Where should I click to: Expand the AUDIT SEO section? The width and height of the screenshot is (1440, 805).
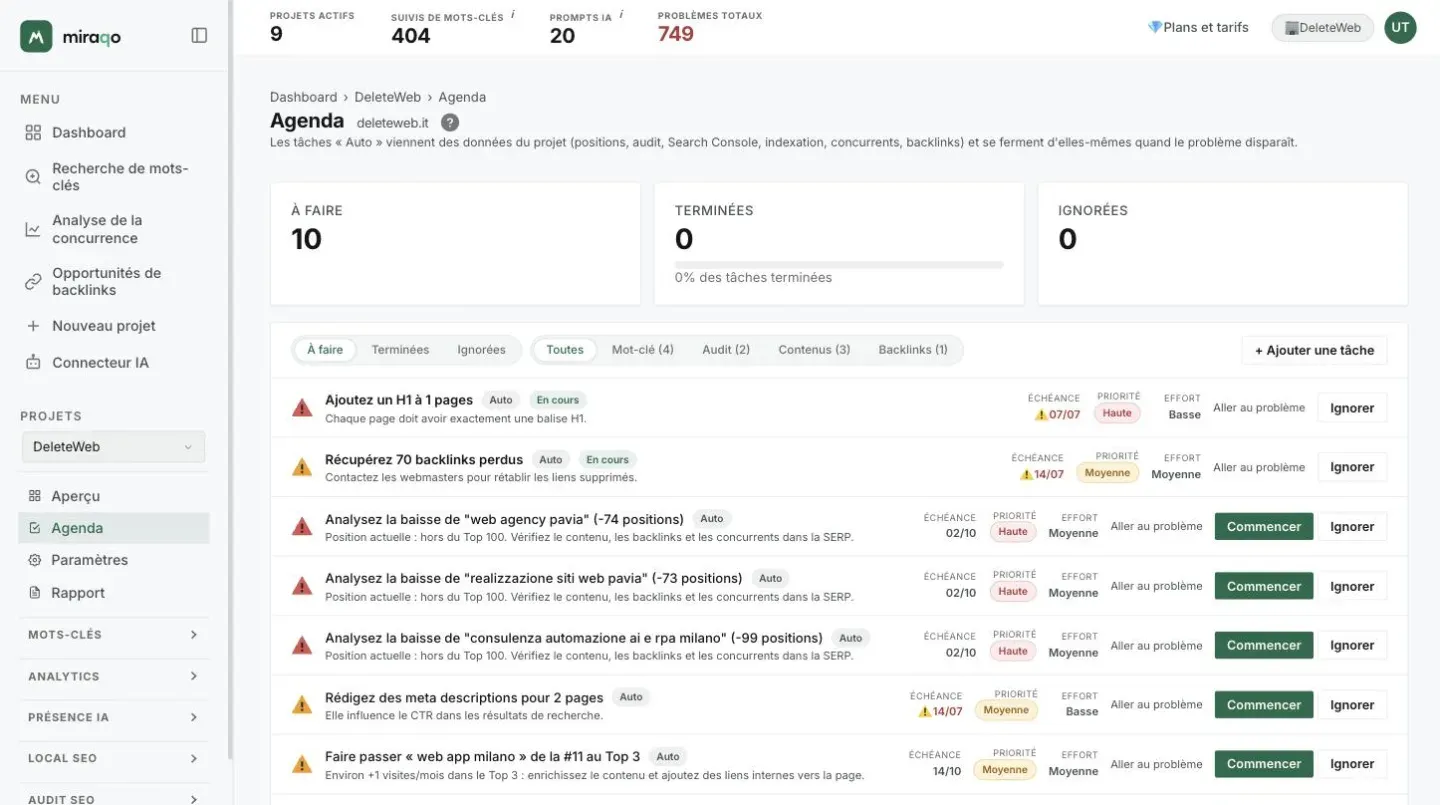pyautogui.click(x=113, y=799)
